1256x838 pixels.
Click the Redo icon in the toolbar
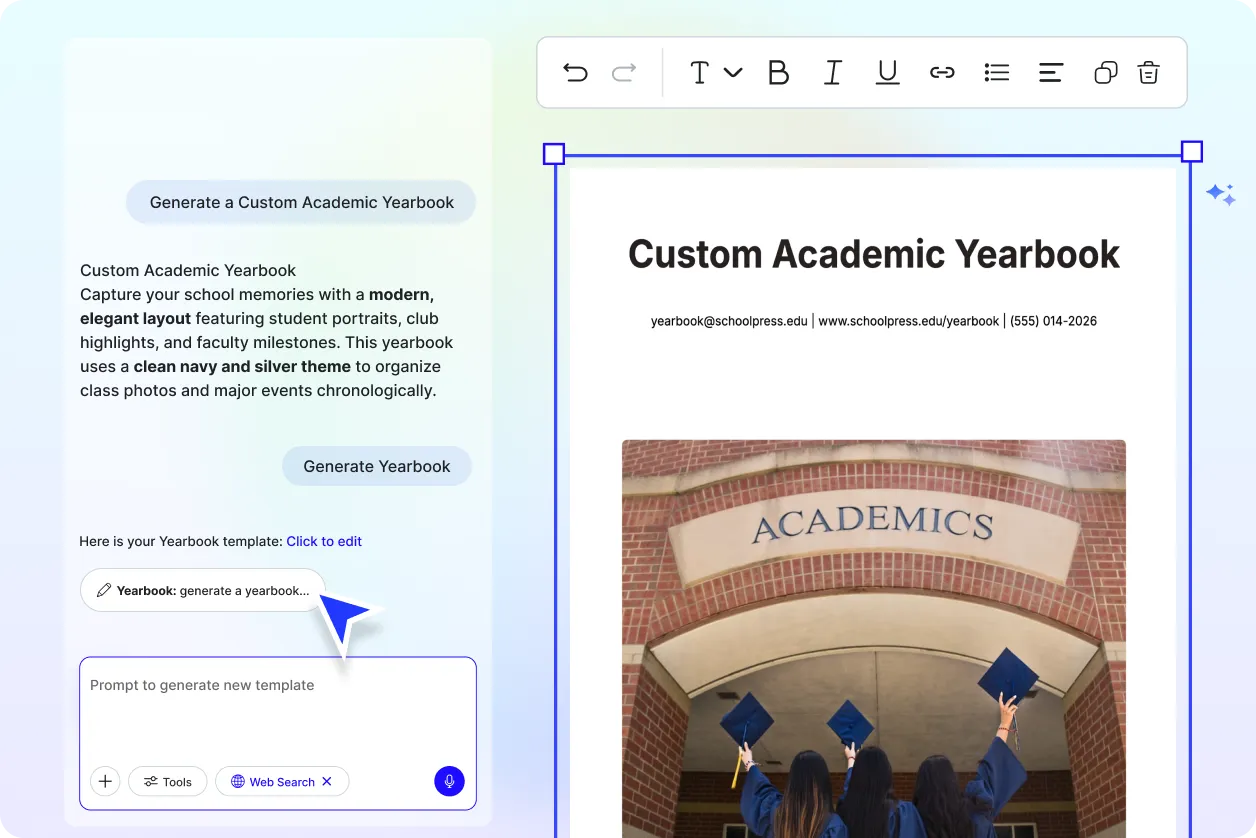pos(622,72)
